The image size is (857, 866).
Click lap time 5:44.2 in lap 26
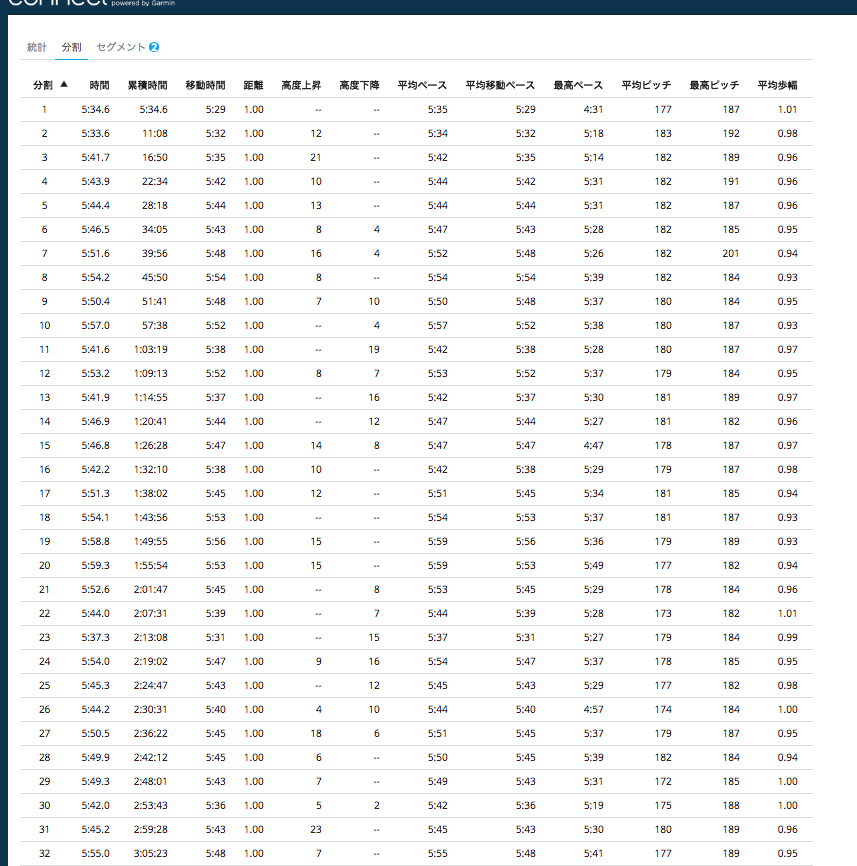[96, 710]
